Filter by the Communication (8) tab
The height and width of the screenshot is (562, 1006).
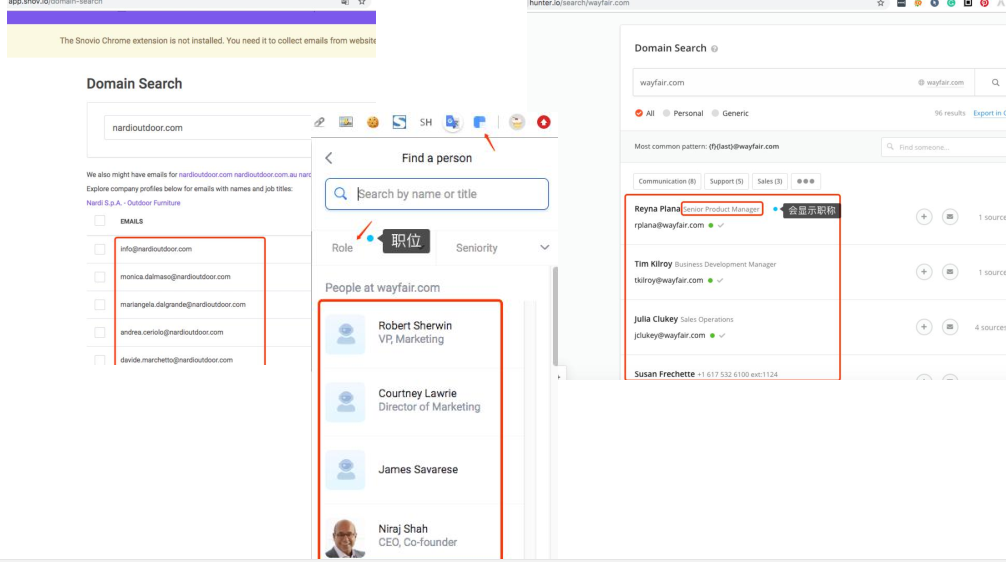coord(667,181)
